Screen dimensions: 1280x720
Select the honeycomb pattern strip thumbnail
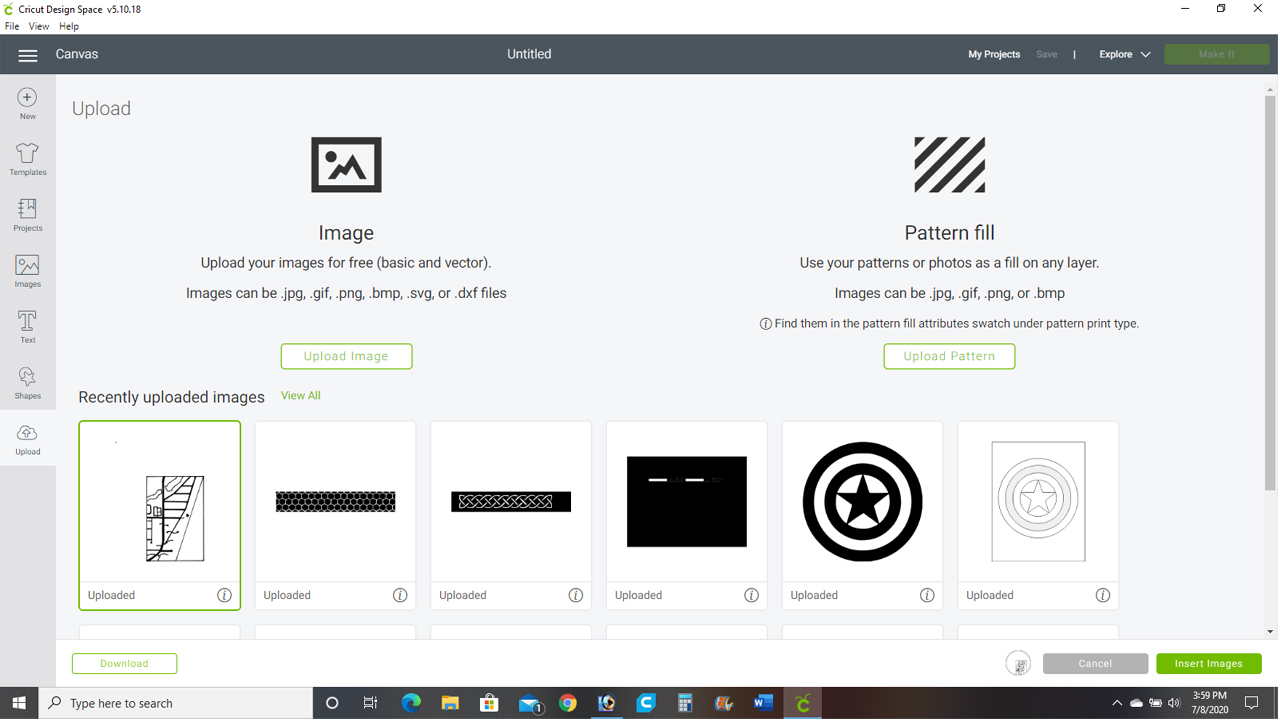point(336,502)
